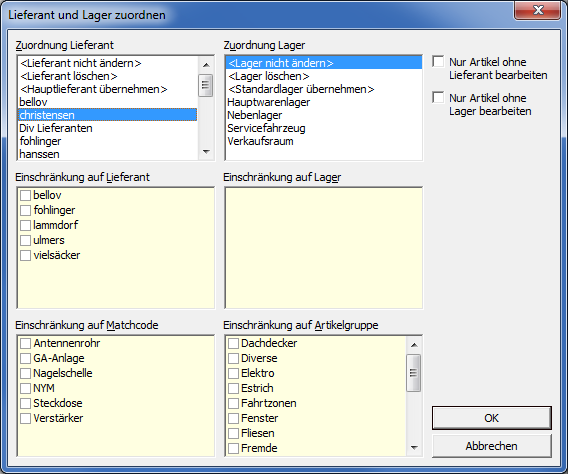Check the Elektro Artikelgruppe box
Viewport: 568px width, 474px height.
pos(233,373)
